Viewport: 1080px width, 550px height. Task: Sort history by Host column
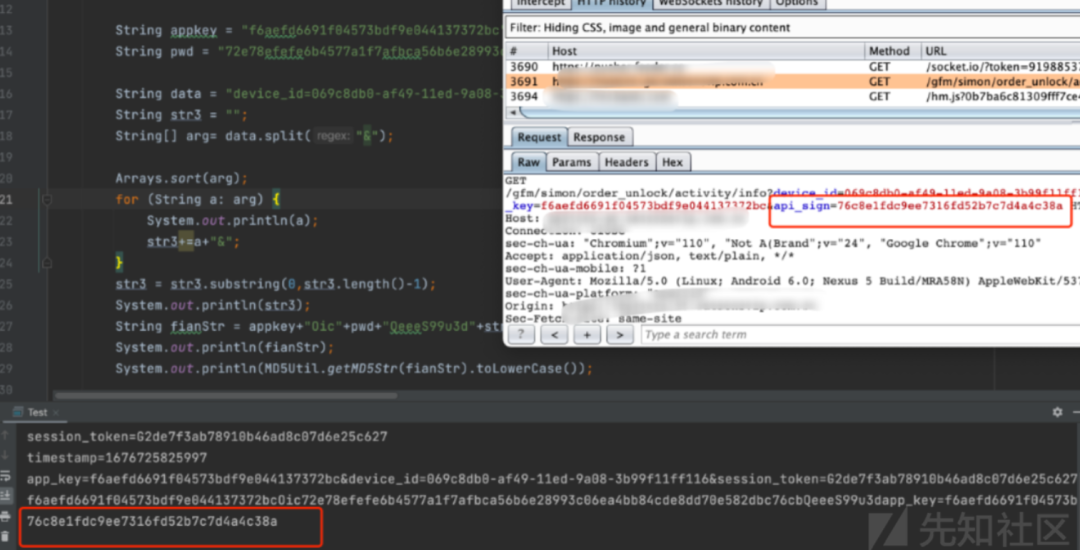tap(707, 51)
